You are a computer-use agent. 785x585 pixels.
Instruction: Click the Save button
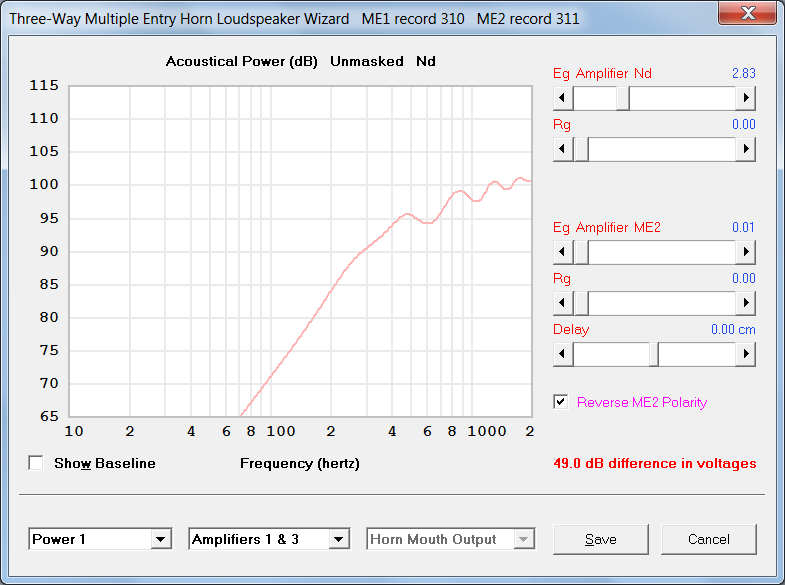601,539
